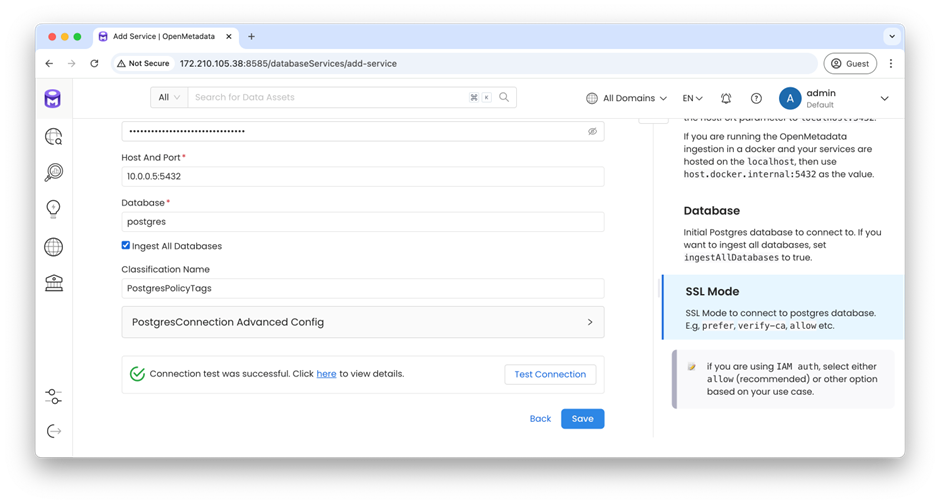This screenshot has height=504, width=940.
Task: Click the 'here' link for connection details
Action: point(326,374)
